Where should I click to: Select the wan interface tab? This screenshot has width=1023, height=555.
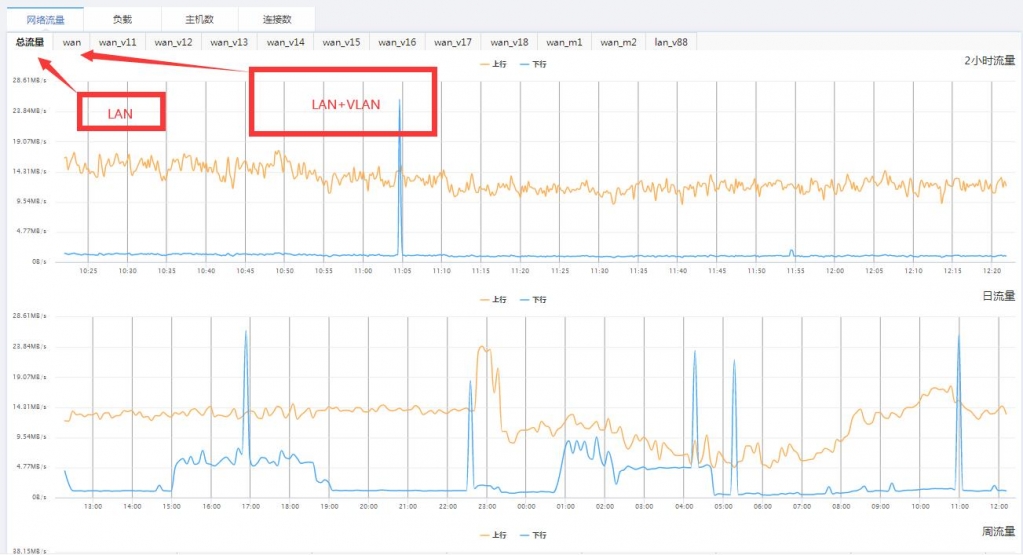pyautogui.click(x=72, y=42)
